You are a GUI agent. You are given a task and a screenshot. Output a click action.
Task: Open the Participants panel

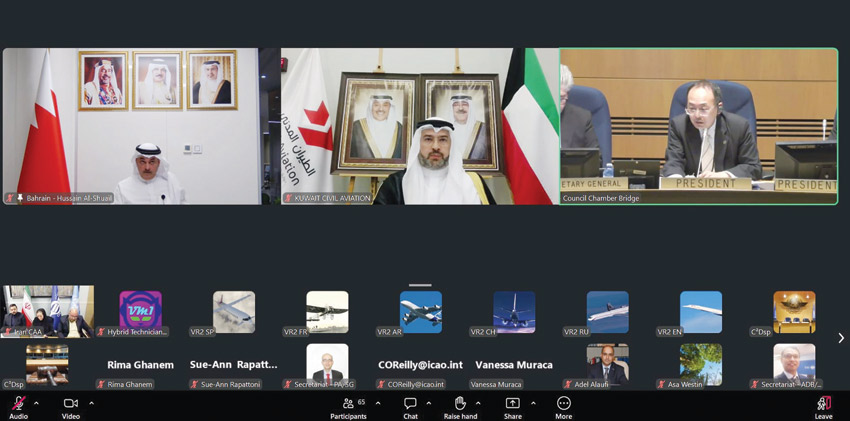pyautogui.click(x=348, y=403)
